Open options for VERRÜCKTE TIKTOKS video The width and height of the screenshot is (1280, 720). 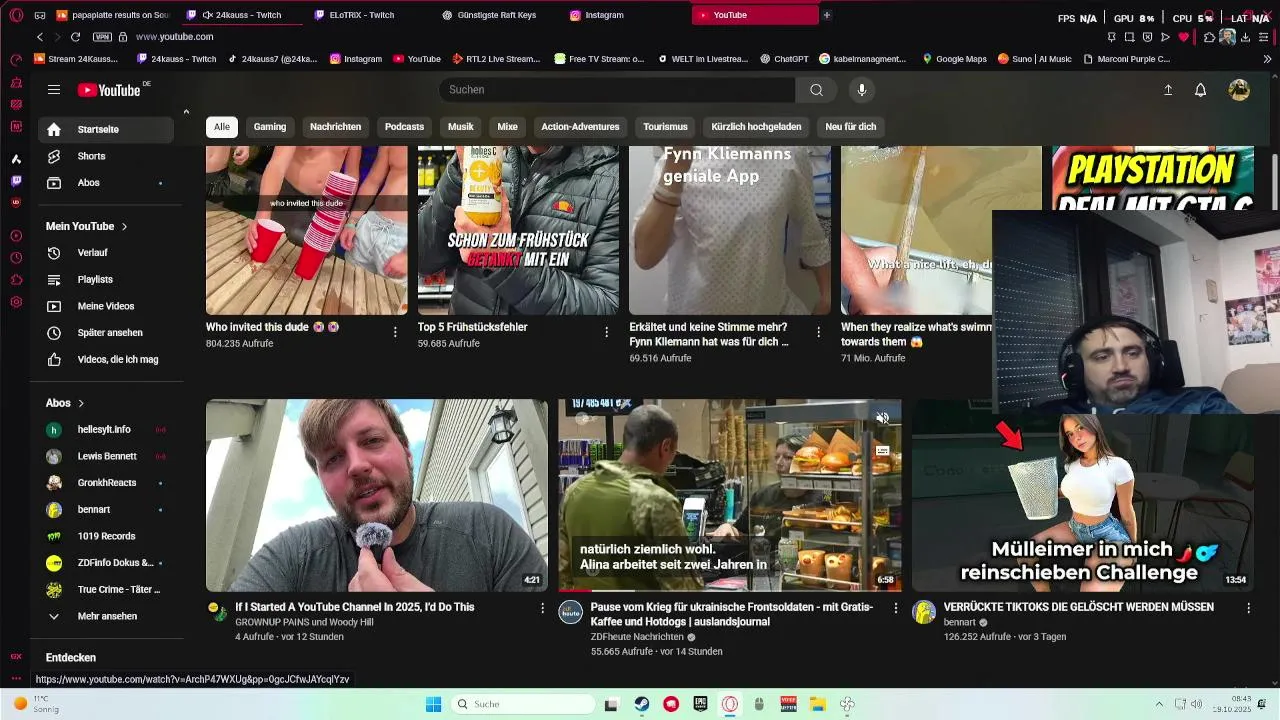point(1248,608)
